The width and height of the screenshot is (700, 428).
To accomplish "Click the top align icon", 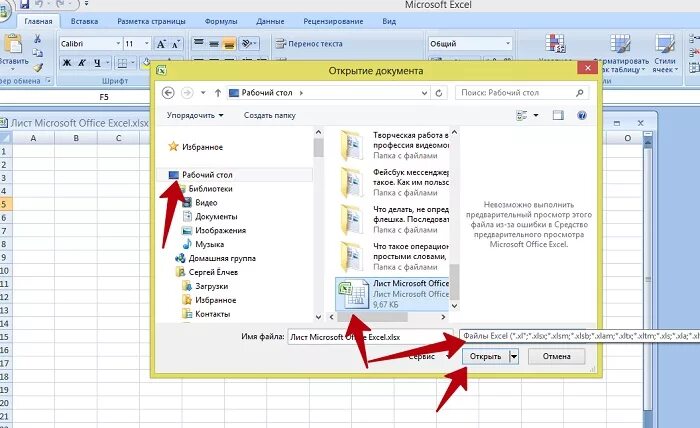I will pyautogui.click(x=199, y=43).
